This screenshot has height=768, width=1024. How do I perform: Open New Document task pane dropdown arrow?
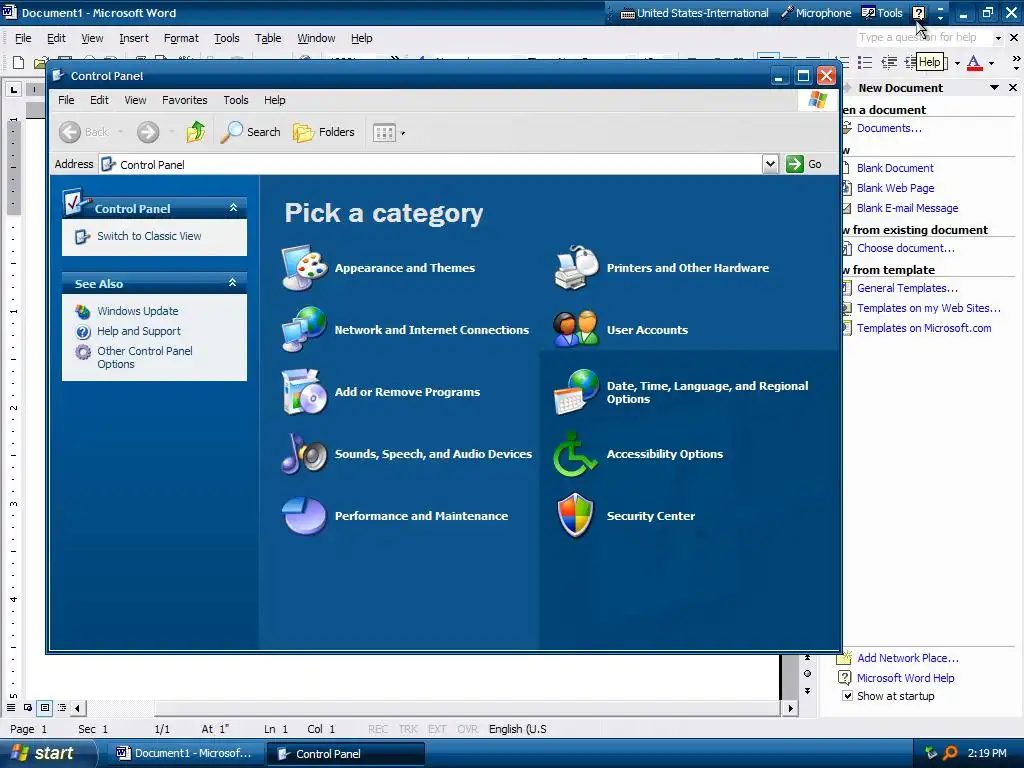click(x=994, y=88)
